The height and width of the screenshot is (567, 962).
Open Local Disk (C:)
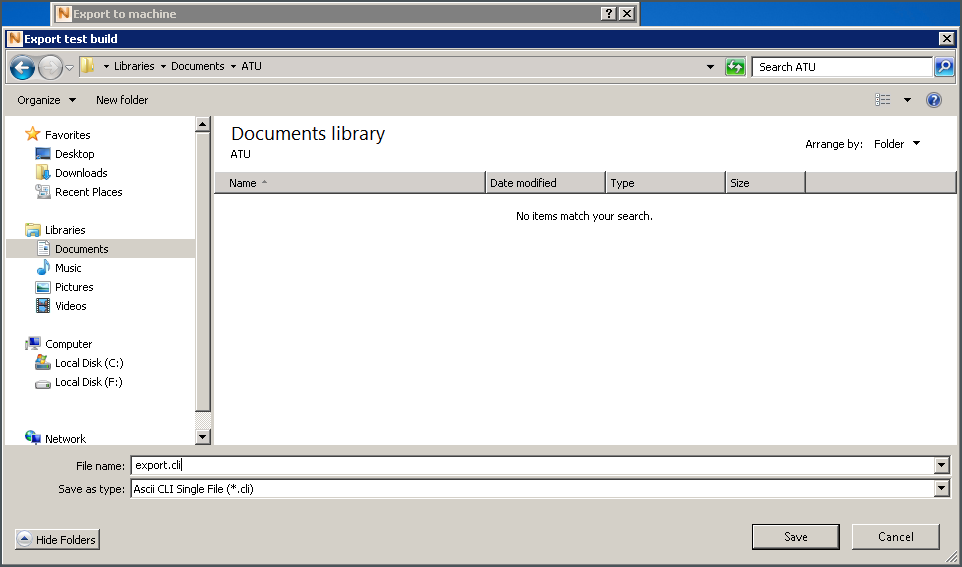89,363
